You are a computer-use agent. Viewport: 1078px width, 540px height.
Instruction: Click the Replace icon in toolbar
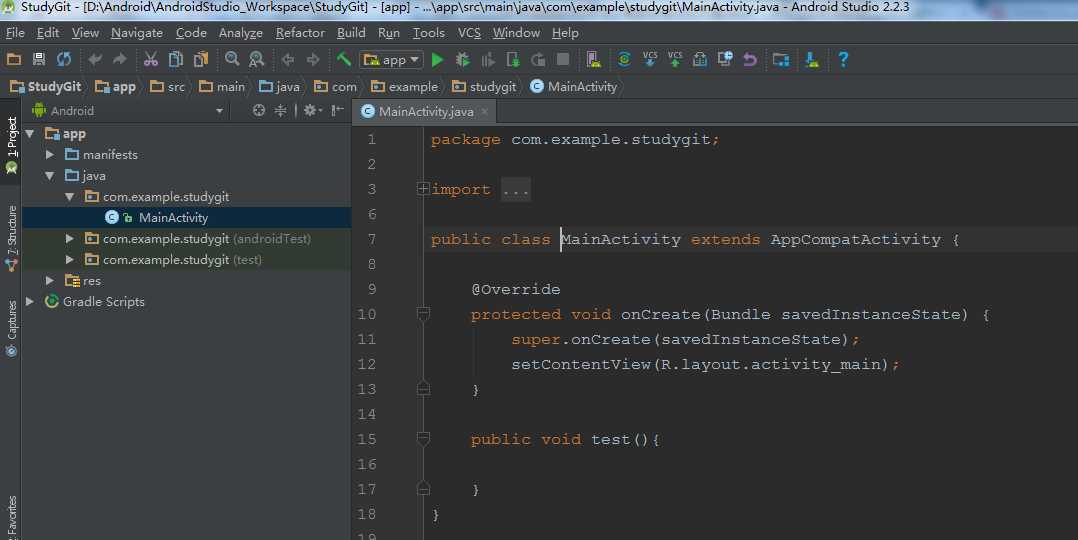click(256, 60)
